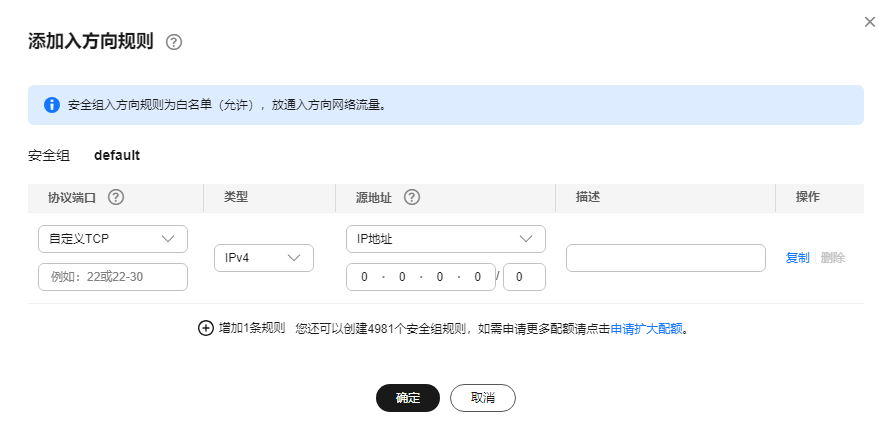
Task: Click the subnet mask field after slash
Action: [524, 277]
